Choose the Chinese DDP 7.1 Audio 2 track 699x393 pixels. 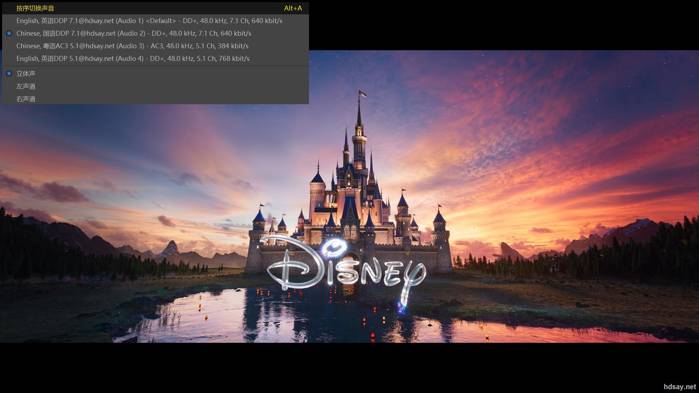click(x=155, y=33)
